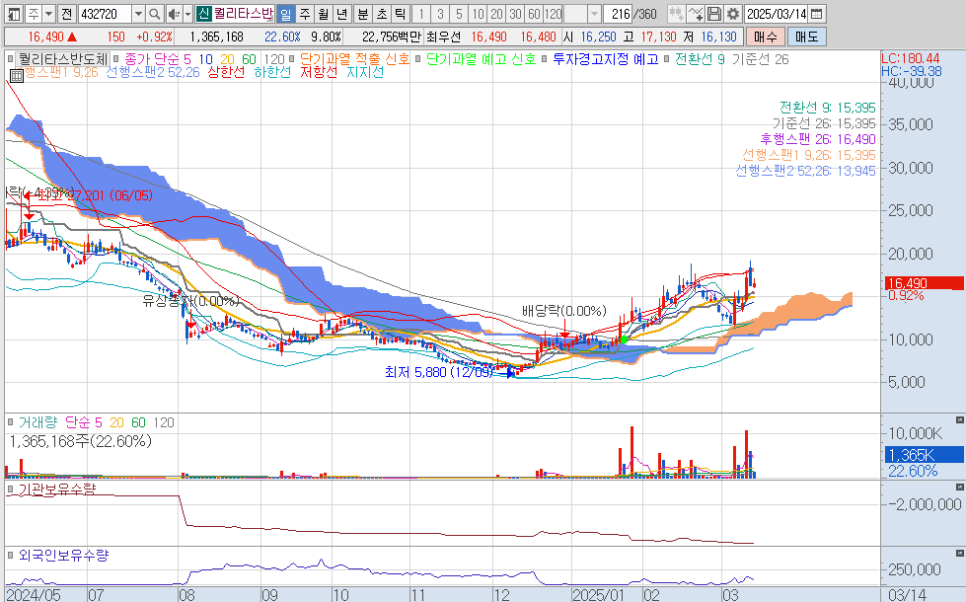Select the 년 yearly chart tab
The image size is (966, 602).
(342, 14)
